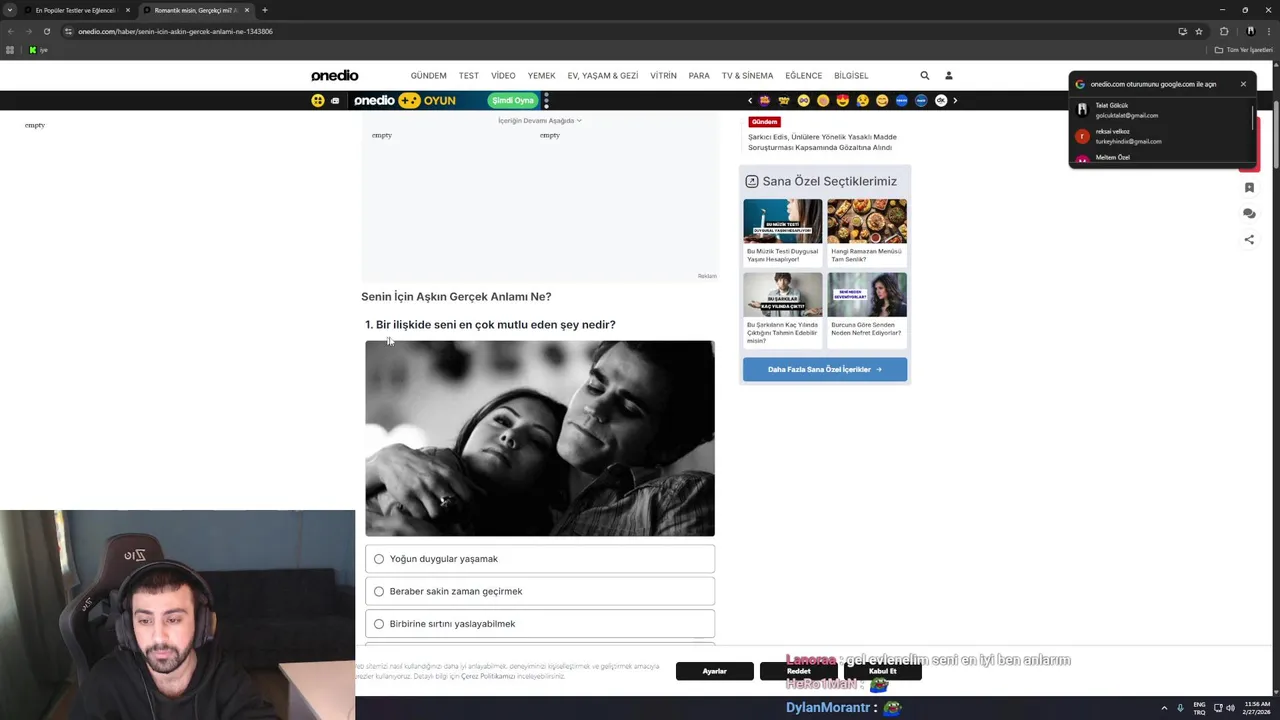Screen dimensions: 1280x720
Task: Click the Reddet cookie button
Action: coord(798,671)
